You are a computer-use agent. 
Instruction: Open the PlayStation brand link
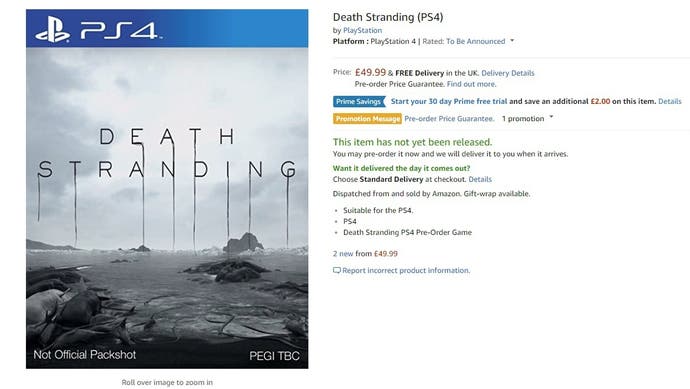362,30
